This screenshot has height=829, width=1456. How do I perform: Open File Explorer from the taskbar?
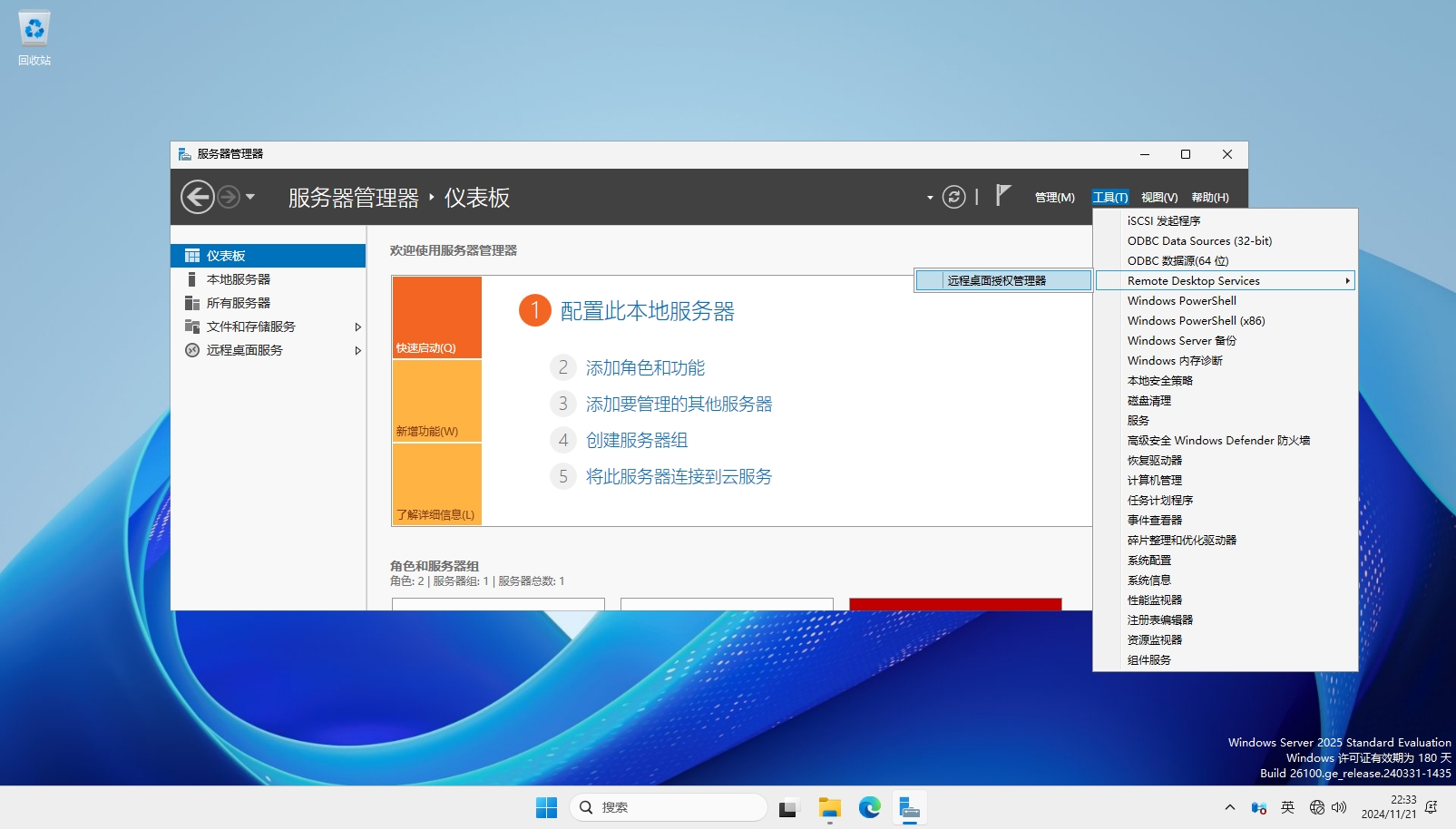[x=829, y=807]
